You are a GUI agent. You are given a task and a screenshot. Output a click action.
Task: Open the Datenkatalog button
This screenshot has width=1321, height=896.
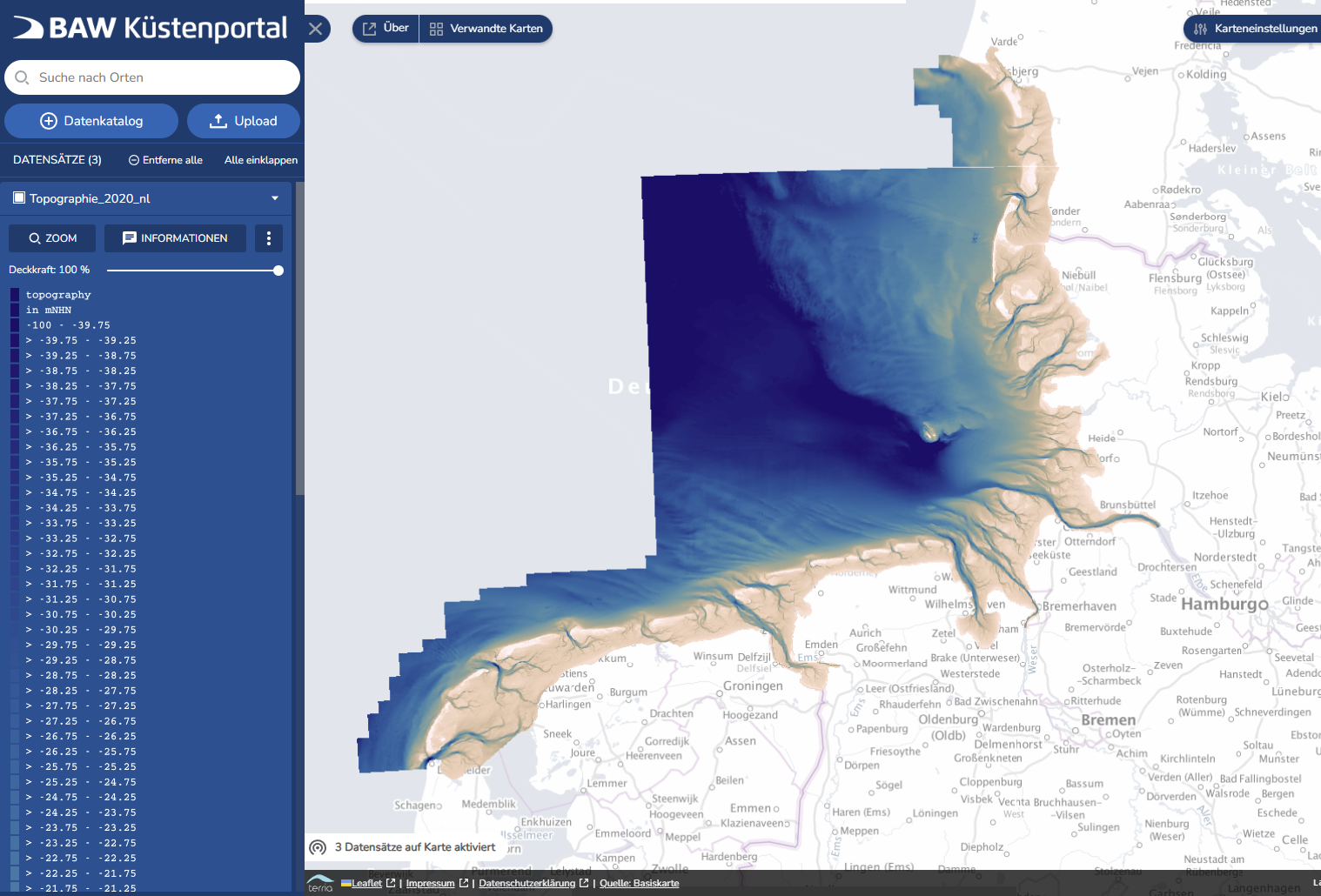pyautogui.click(x=91, y=121)
